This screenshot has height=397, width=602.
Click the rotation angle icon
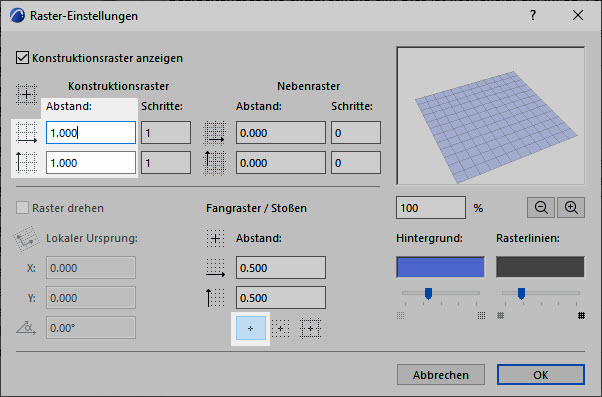pyautogui.click(x=26, y=328)
